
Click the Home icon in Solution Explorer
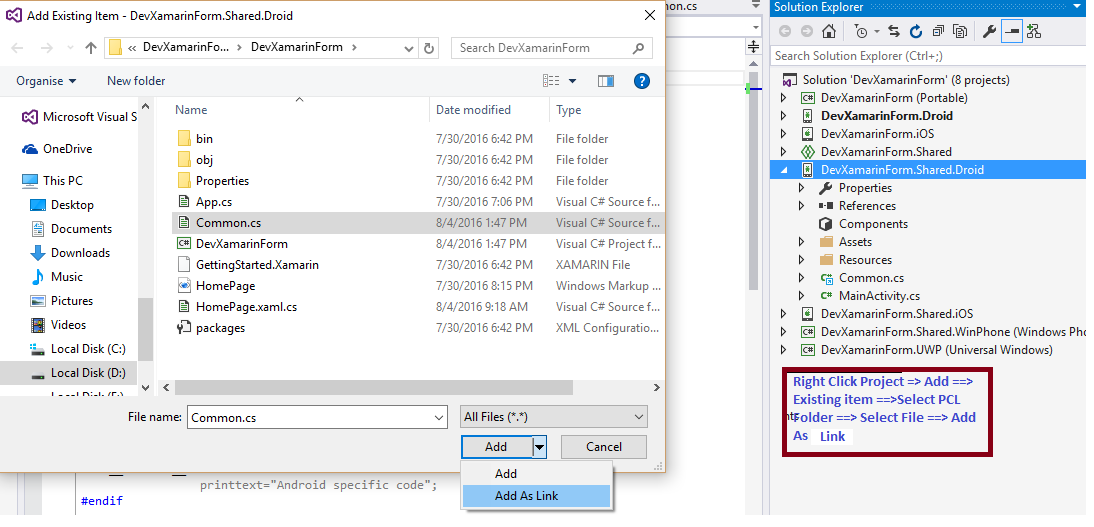(x=828, y=31)
